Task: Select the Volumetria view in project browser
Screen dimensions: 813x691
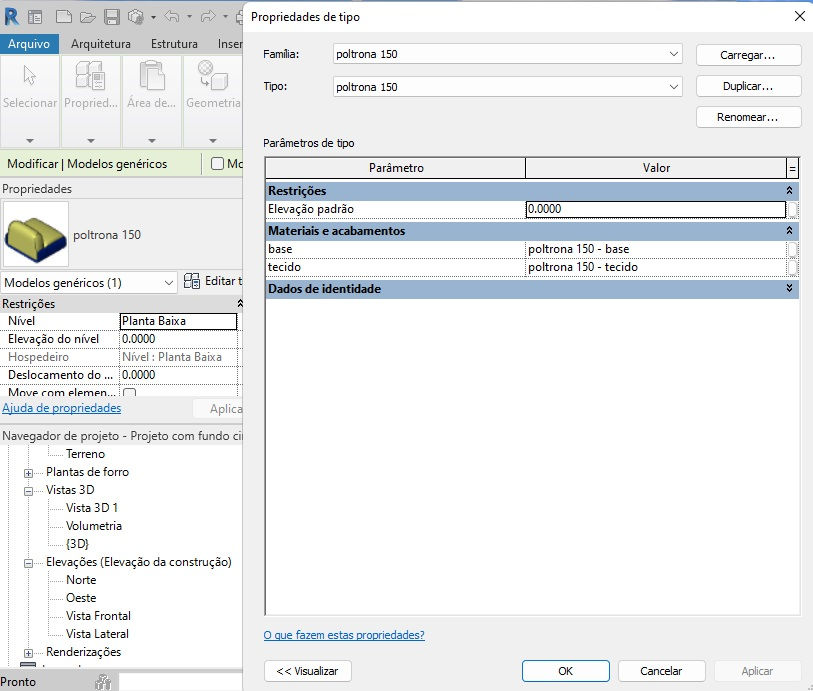Action: 94,526
